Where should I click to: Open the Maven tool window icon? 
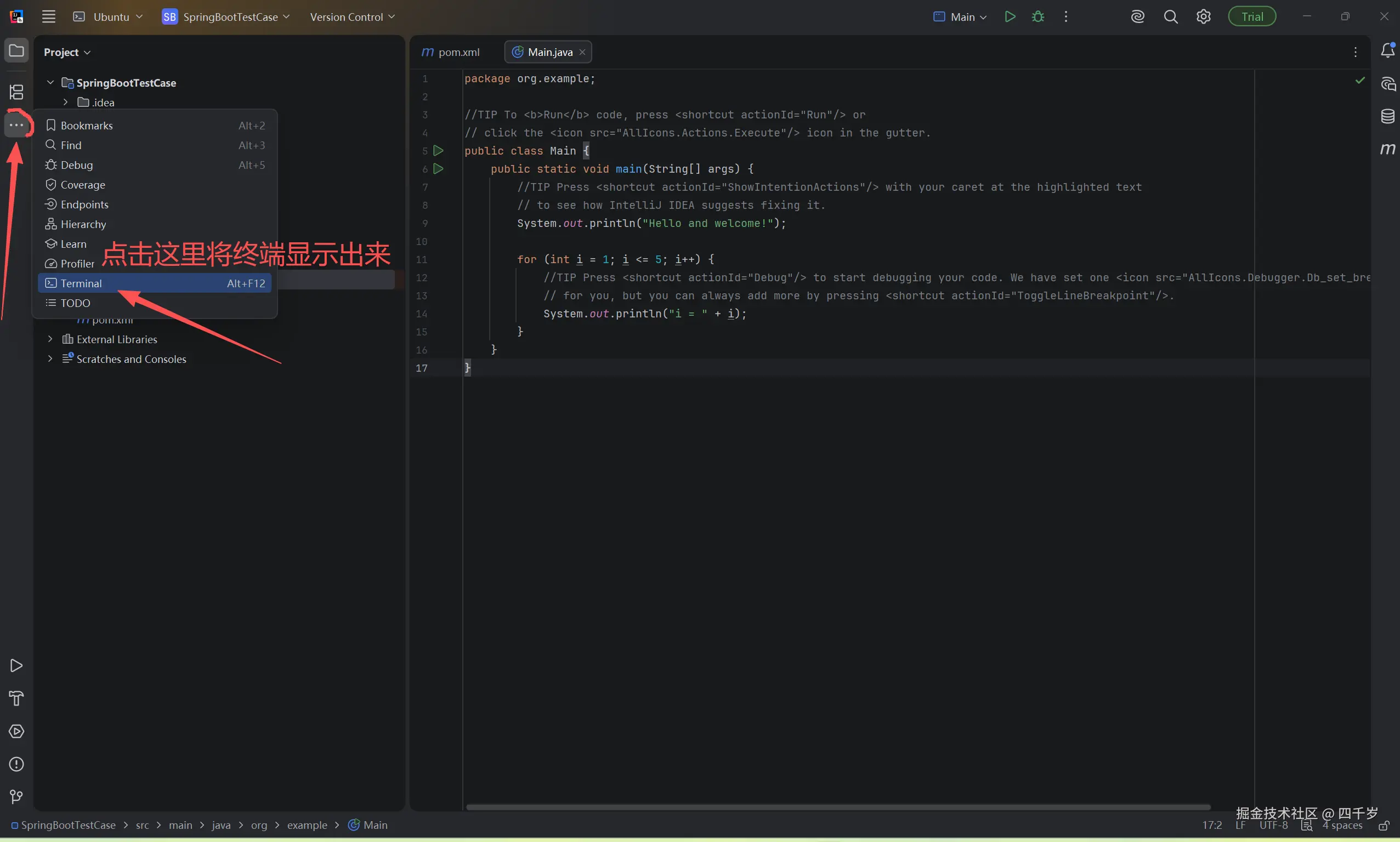(1387, 149)
